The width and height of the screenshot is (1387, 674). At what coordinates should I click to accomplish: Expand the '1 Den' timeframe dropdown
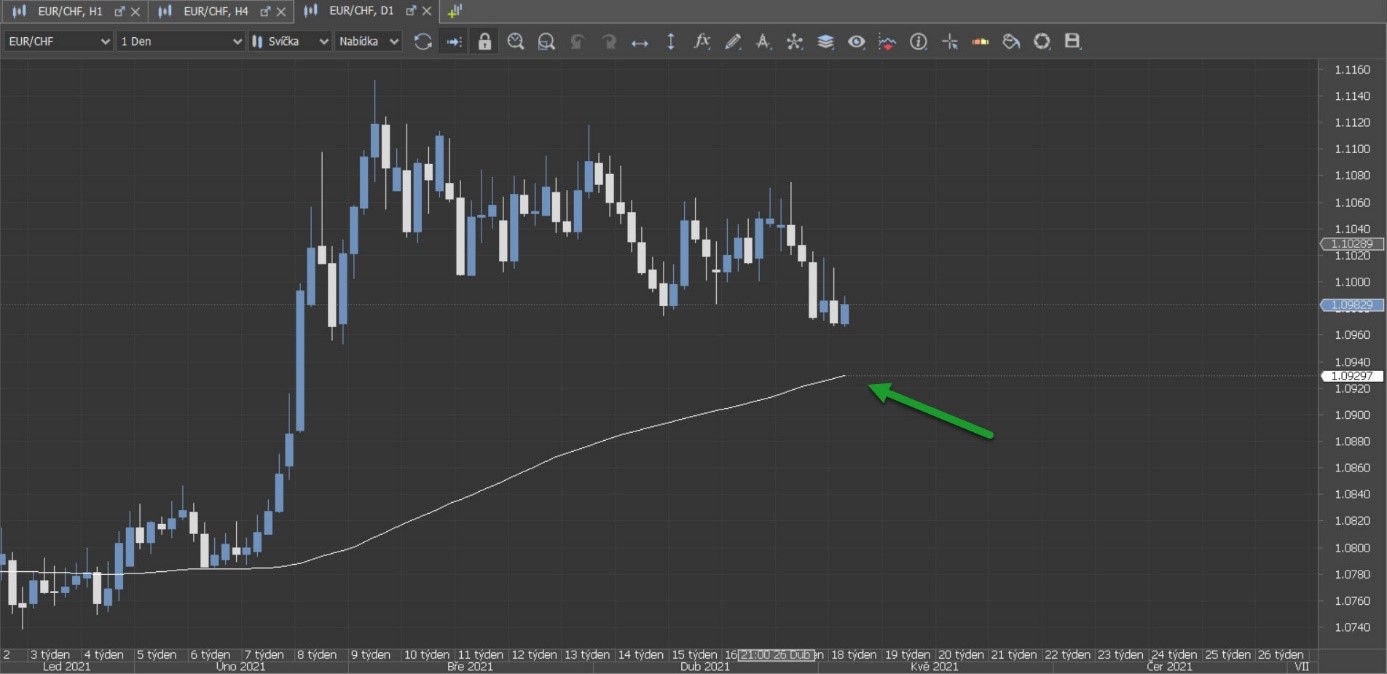pos(180,41)
